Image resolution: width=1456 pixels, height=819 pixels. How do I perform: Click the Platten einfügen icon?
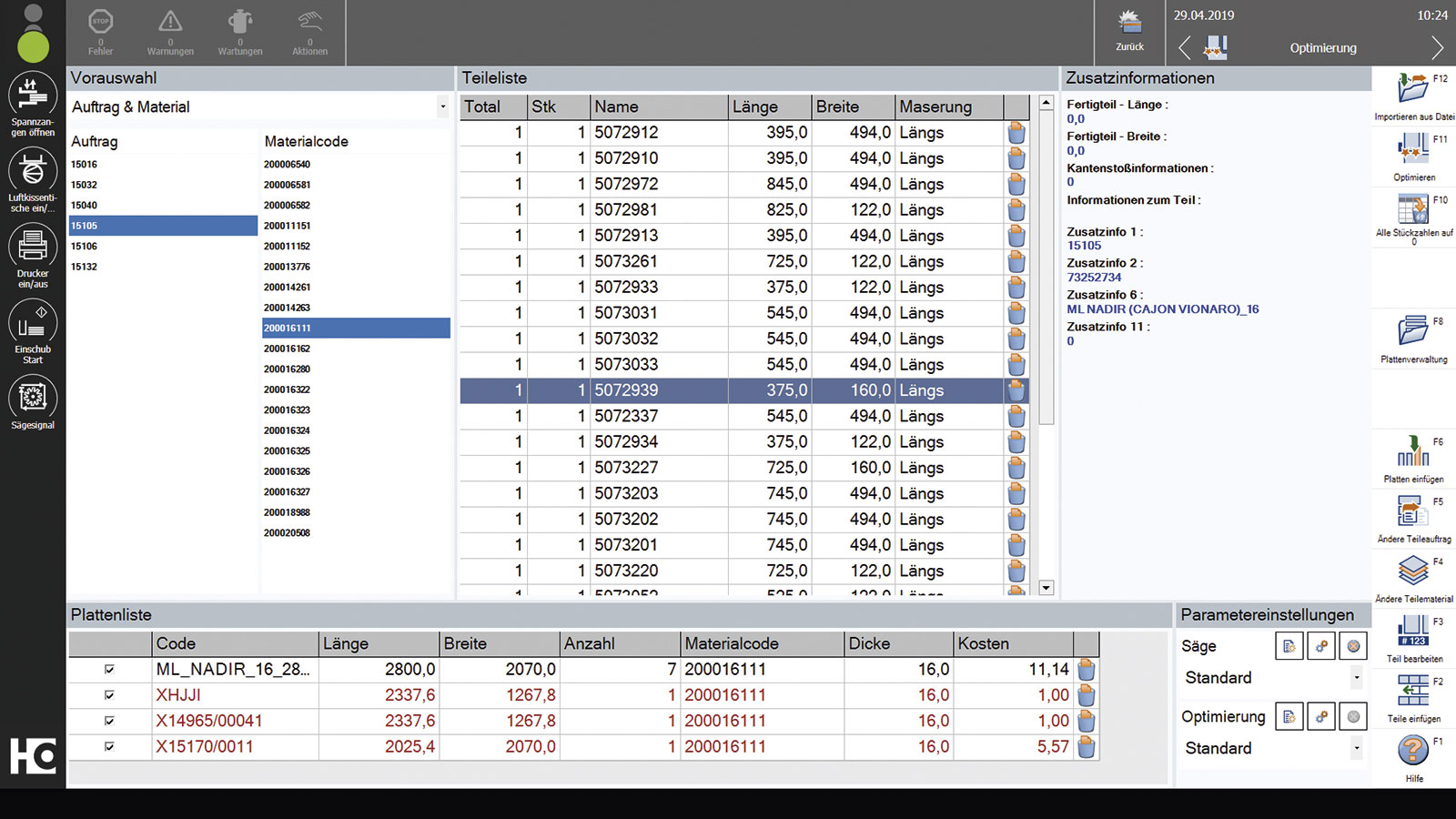coord(1413,452)
